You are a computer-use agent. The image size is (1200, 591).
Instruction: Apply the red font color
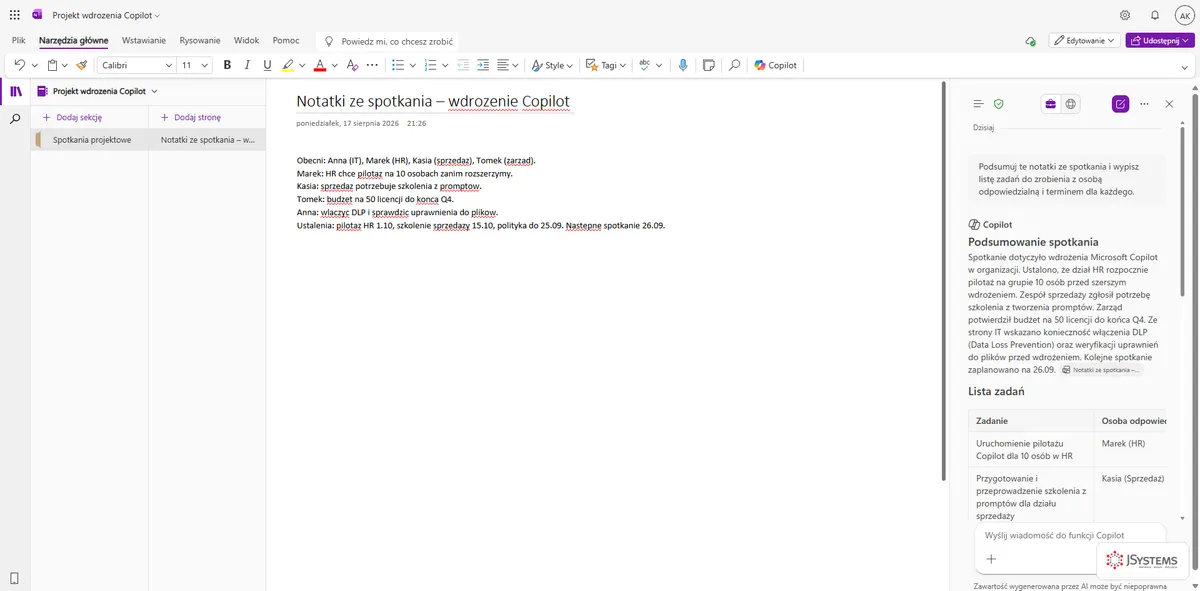coord(319,65)
